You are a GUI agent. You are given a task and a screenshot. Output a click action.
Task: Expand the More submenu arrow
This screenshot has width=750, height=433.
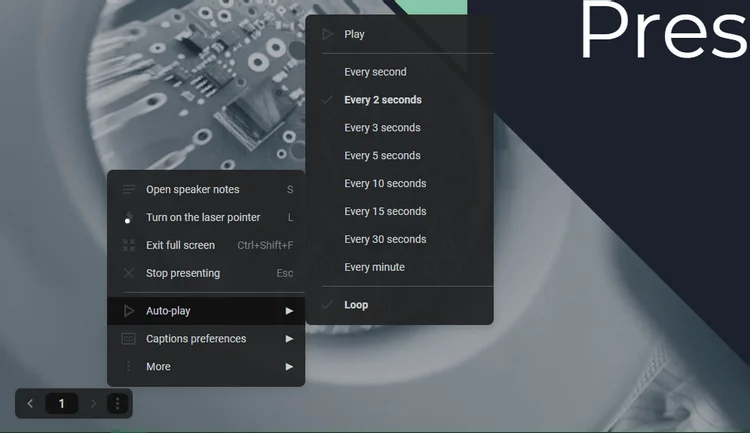tap(289, 367)
